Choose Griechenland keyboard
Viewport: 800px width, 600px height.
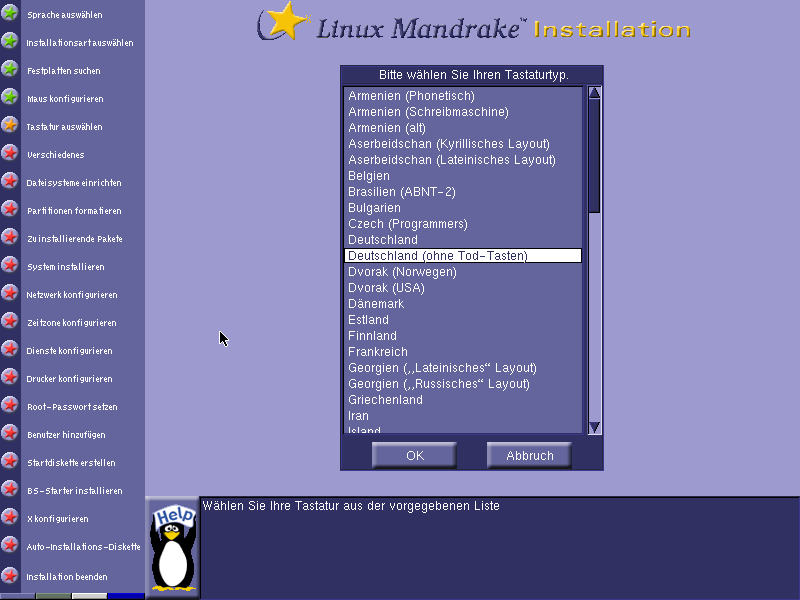[463, 399]
